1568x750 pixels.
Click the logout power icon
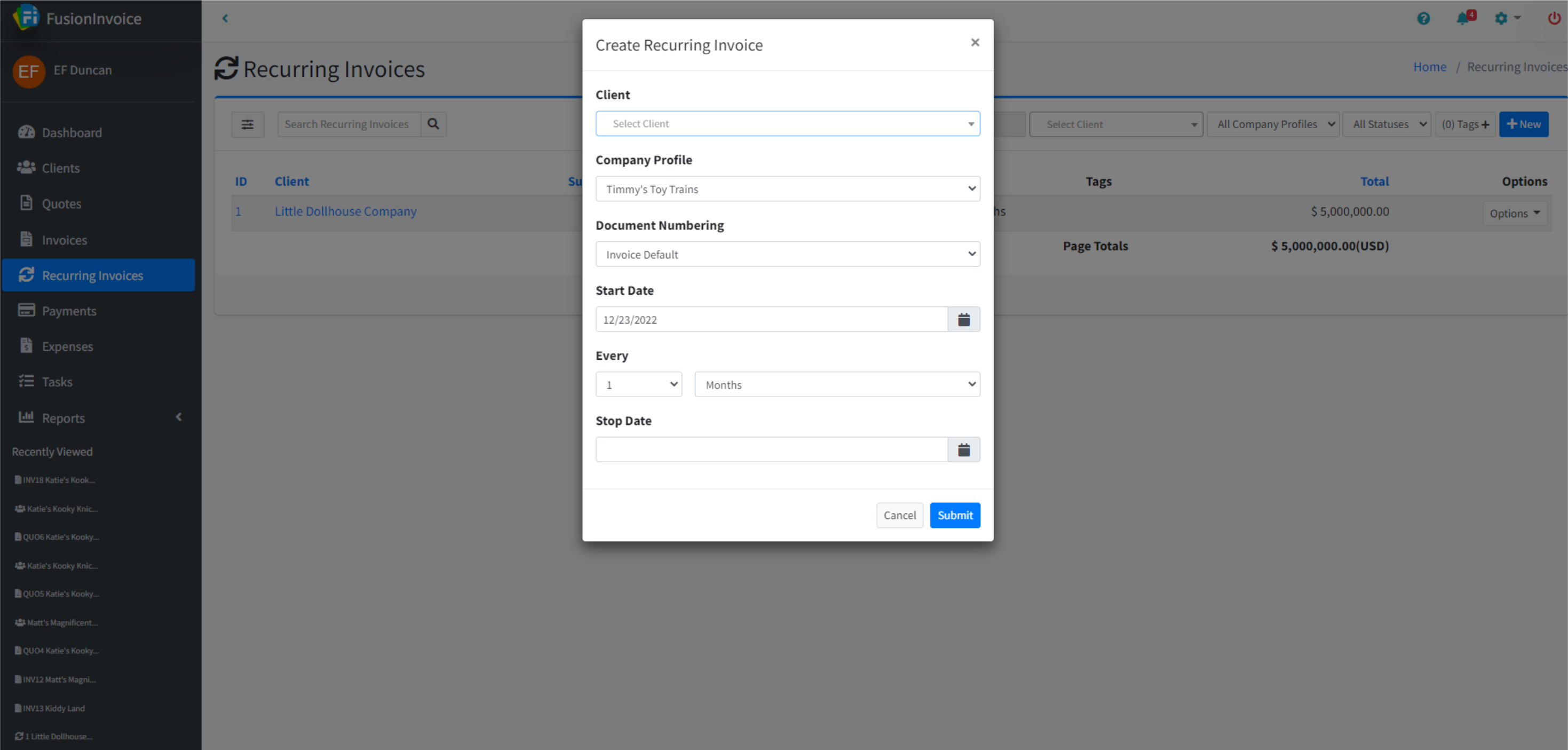(1554, 18)
